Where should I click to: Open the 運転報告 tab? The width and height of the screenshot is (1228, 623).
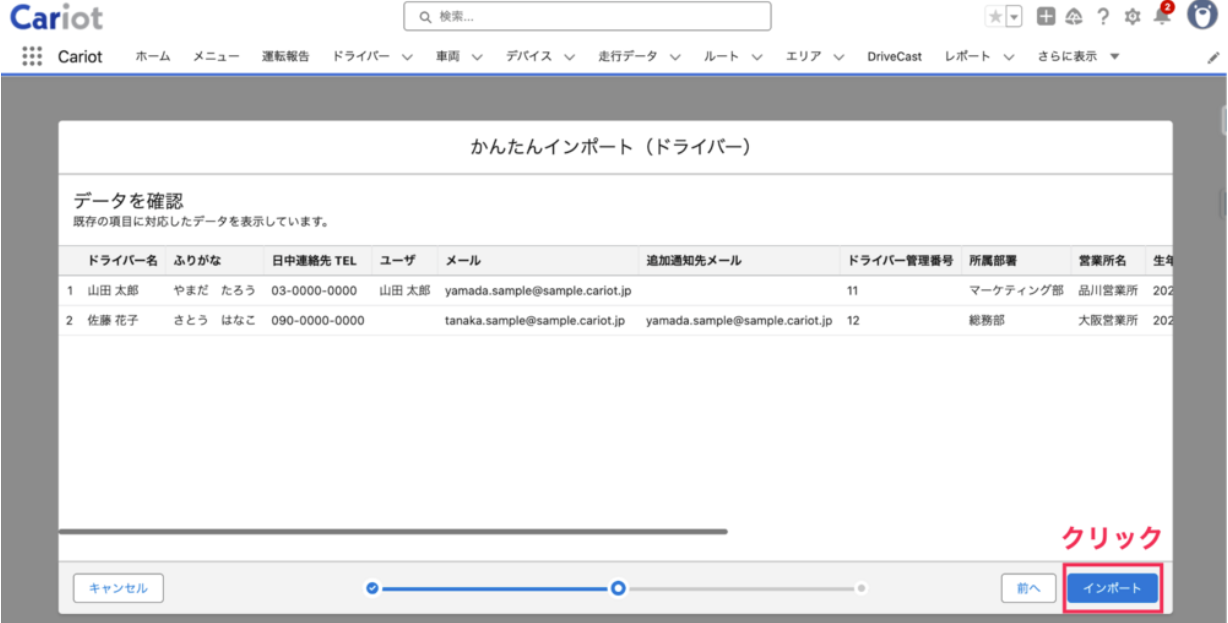click(286, 57)
